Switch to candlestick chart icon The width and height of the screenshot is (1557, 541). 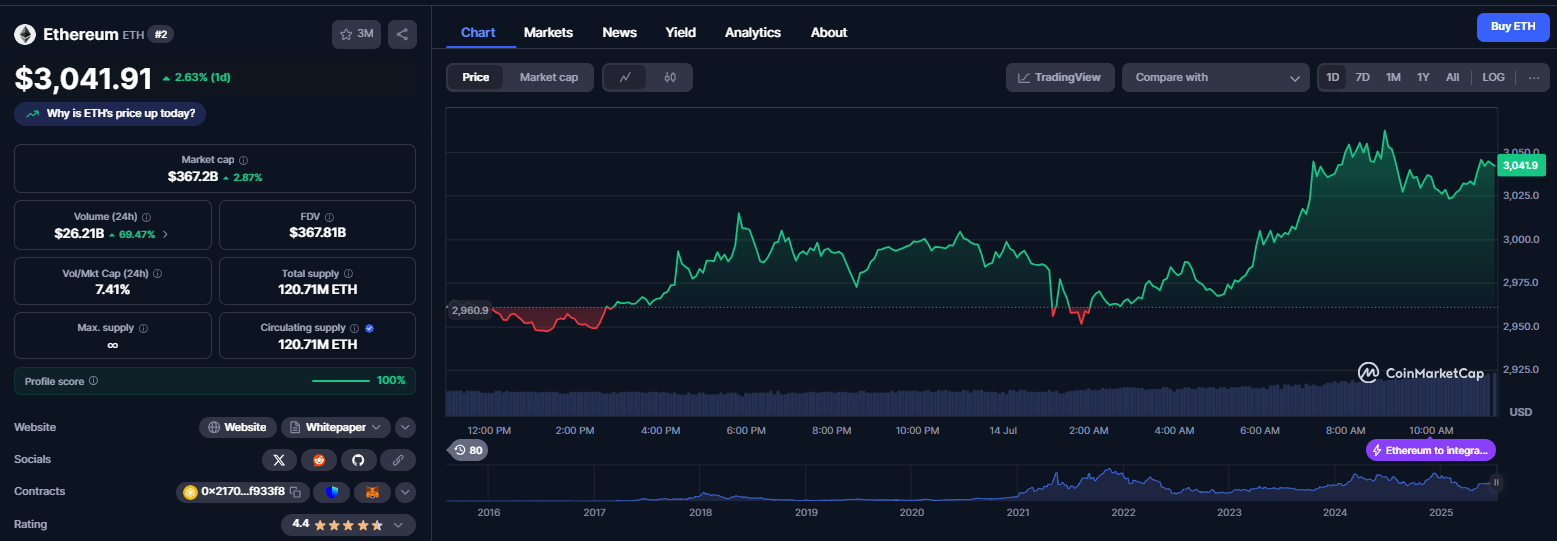[x=670, y=77]
